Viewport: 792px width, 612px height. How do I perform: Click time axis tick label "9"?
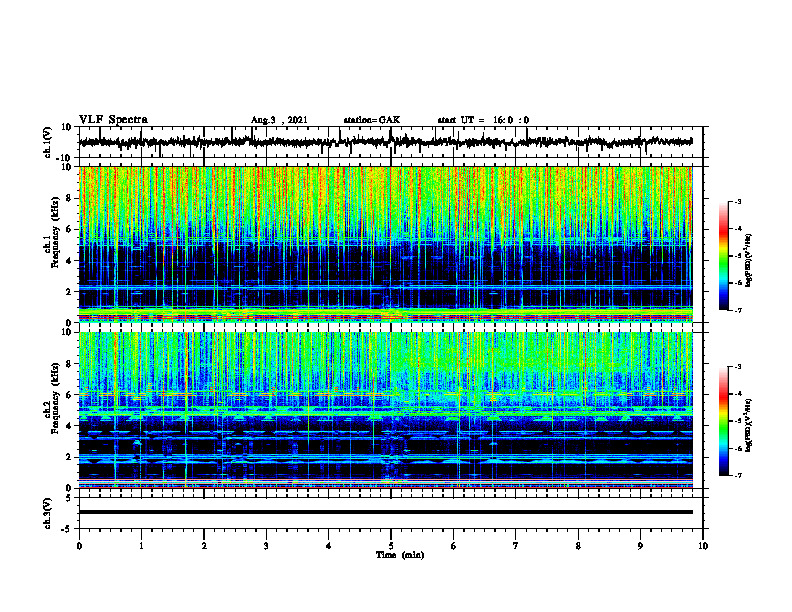(x=640, y=546)
